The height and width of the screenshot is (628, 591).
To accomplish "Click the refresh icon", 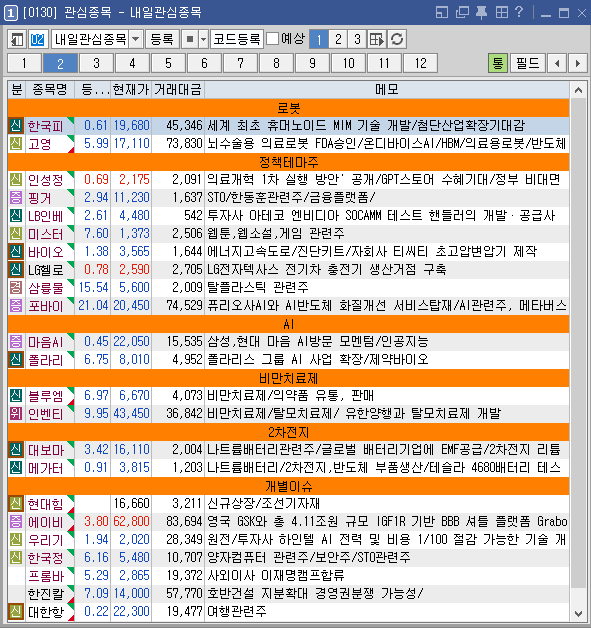I will 397,39.
